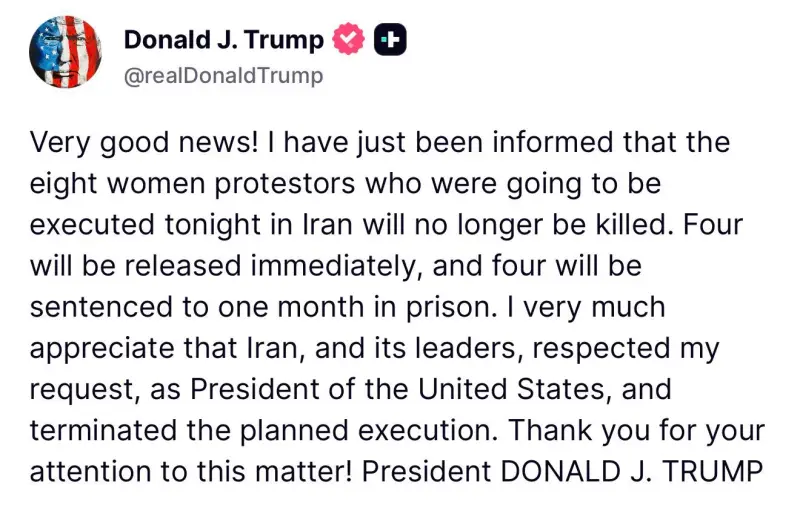Viewport: 800px width, 505px height.
Task: Click the black plus badge icon
Action: (x=389, y=40)
